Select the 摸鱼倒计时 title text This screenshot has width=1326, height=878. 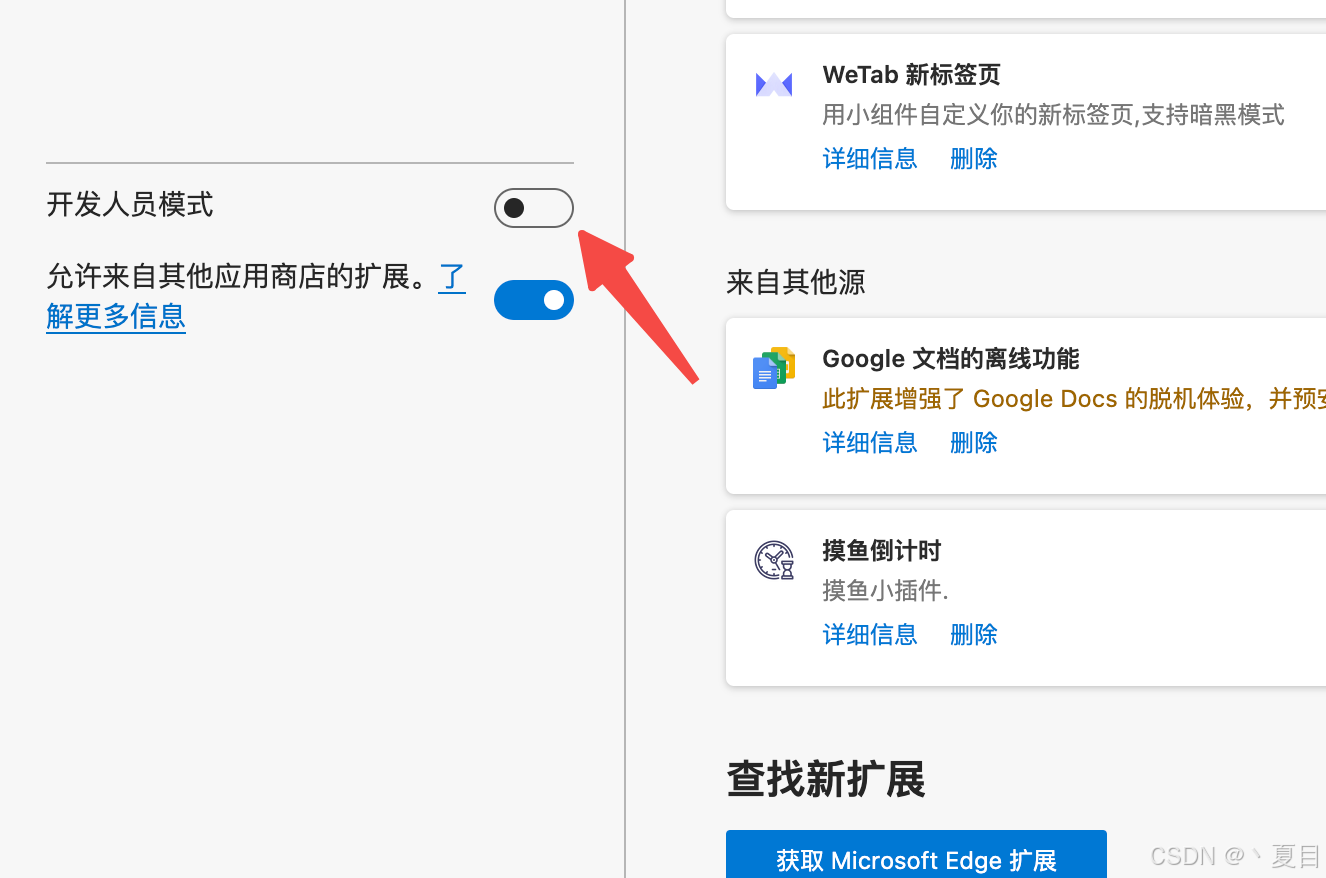[x=882, y=551]
